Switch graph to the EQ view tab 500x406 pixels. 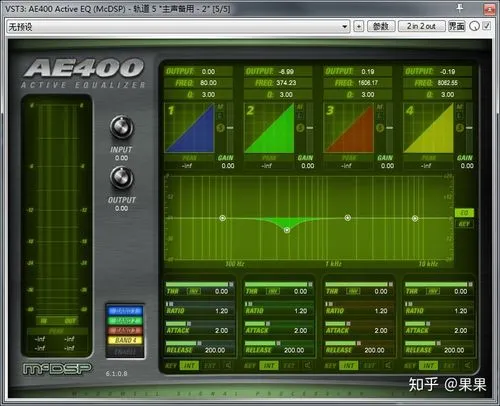point(464,213)
